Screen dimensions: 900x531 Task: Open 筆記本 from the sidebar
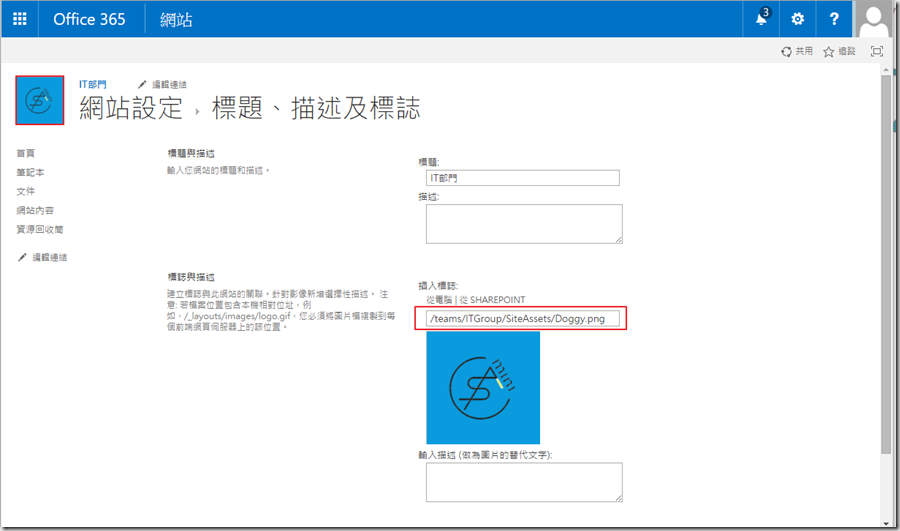30,172
